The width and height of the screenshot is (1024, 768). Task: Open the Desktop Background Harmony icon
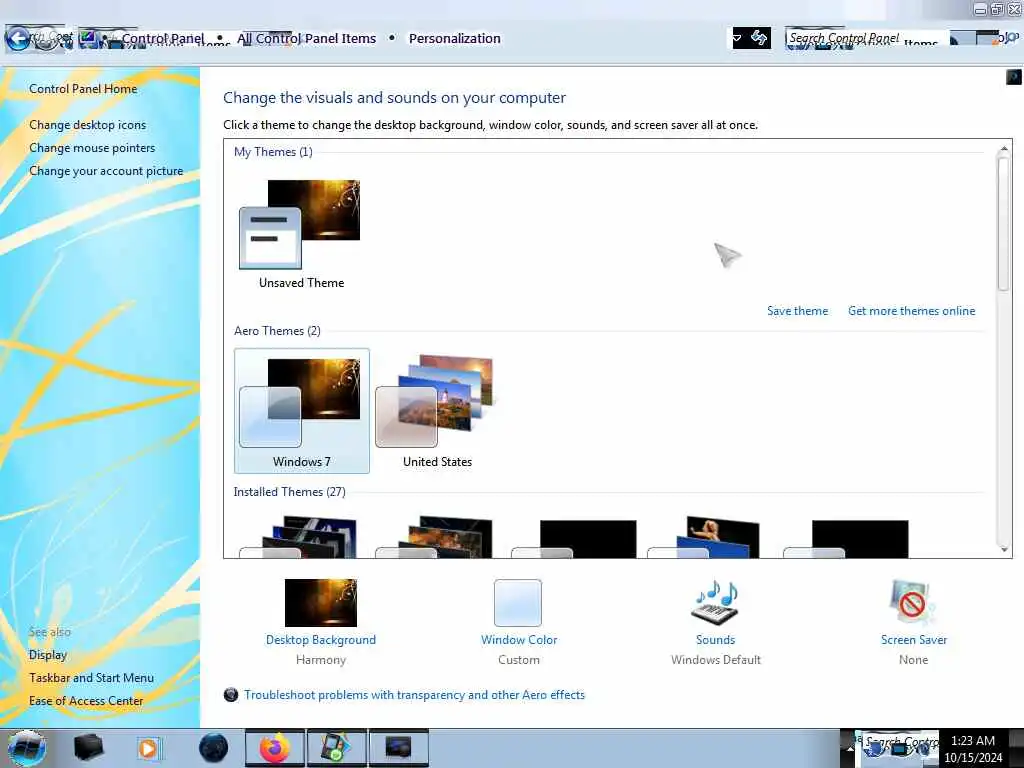click(321, 603)
